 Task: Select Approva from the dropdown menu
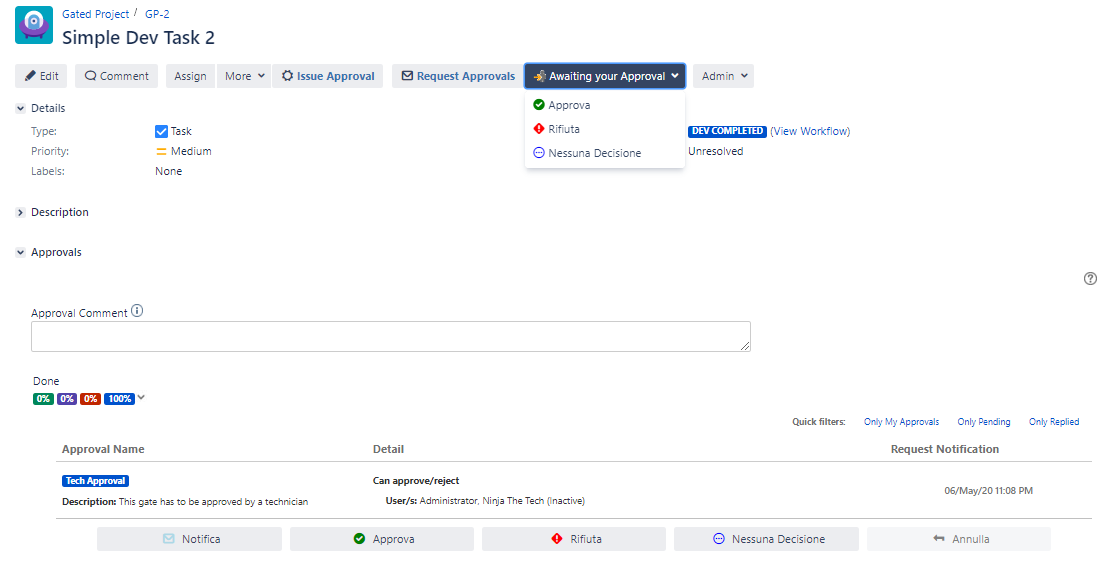click(x=569, y=105)
